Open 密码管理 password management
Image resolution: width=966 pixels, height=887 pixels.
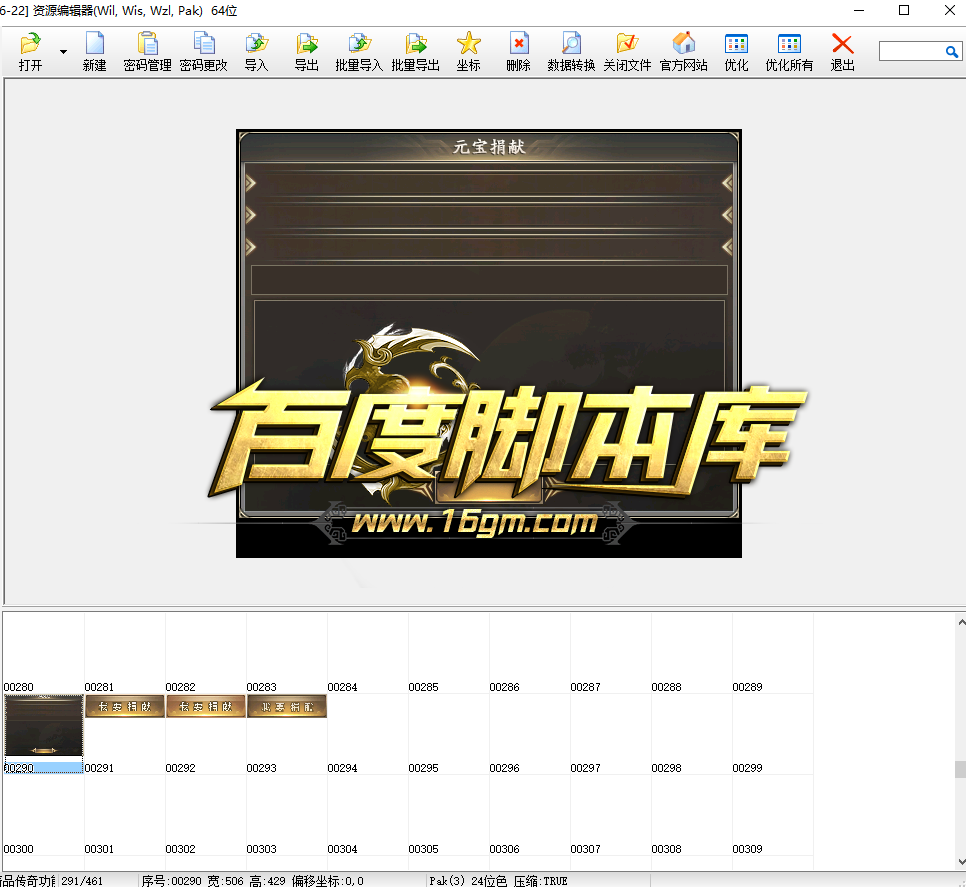(147, 52)
